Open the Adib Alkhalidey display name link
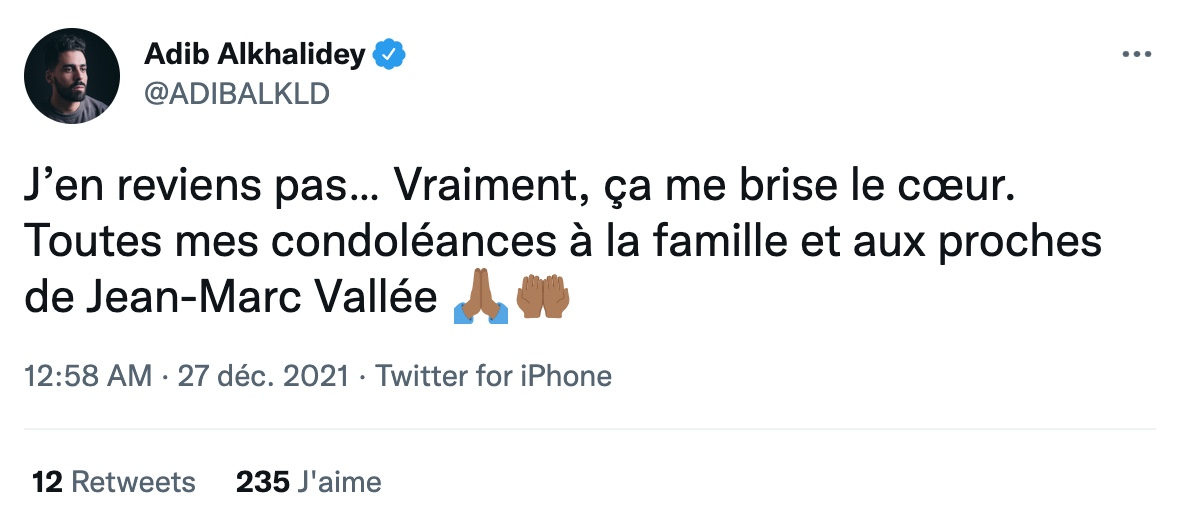The image size is (1180, 512). 254,54
